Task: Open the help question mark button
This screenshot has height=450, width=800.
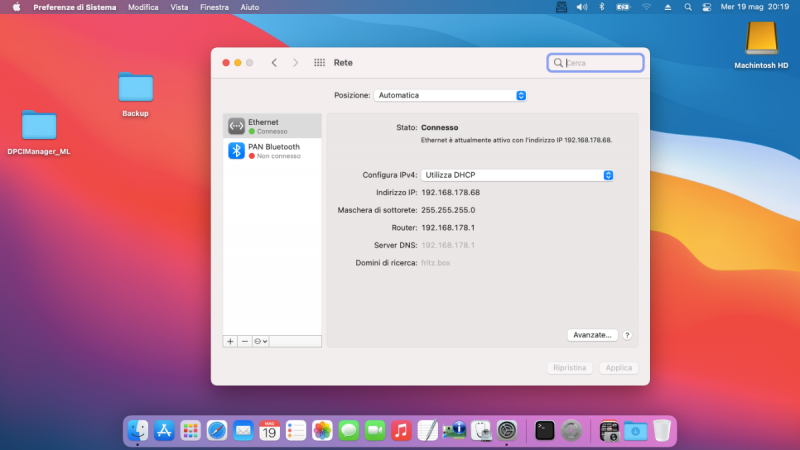Action: pyautogui.click(x=628, y=335)
